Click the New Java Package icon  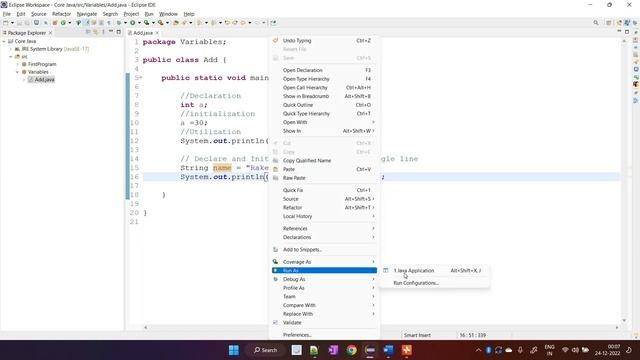[55, 23]
